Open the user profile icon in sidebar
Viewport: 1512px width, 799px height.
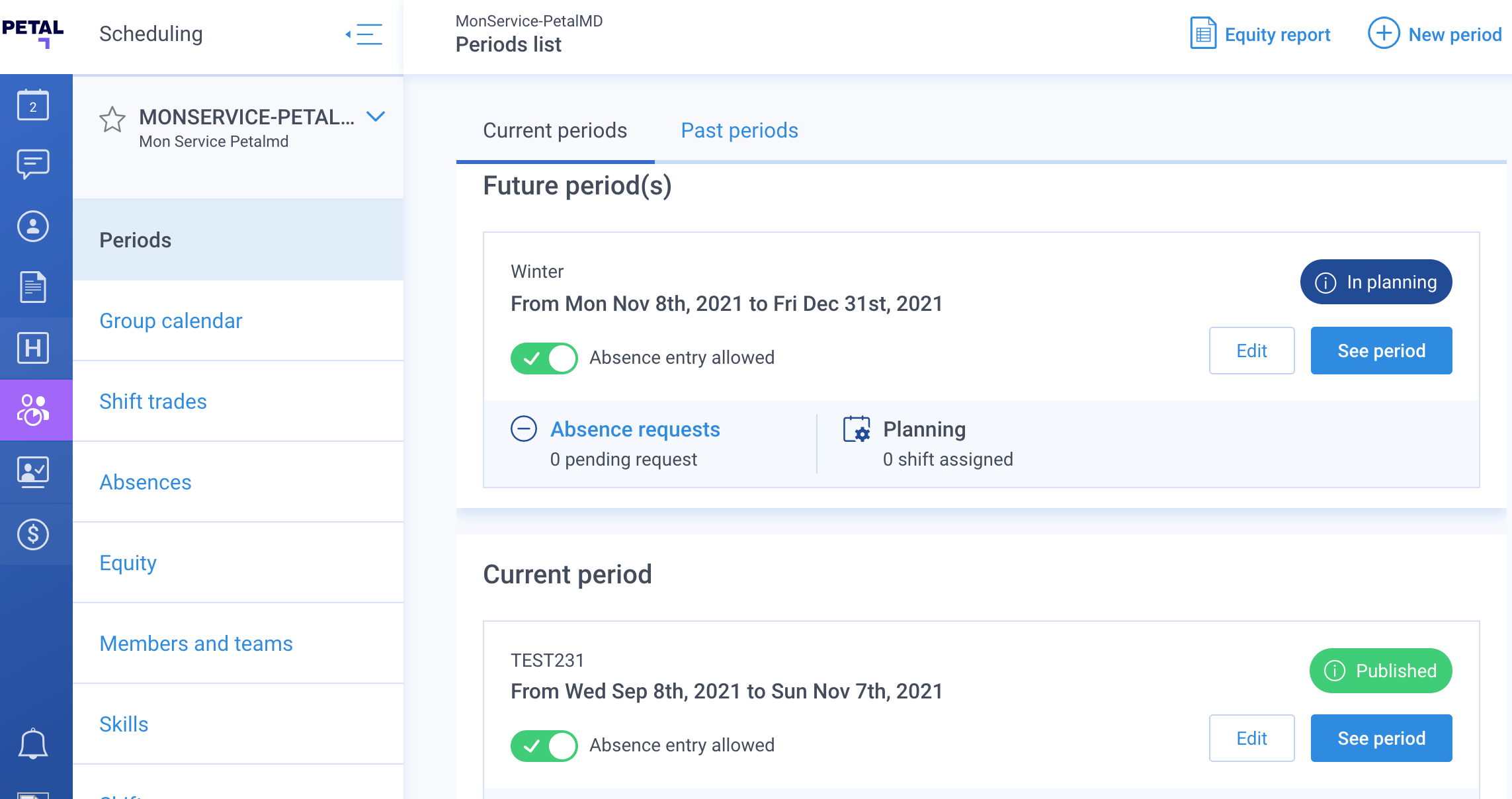pos(33,227)
